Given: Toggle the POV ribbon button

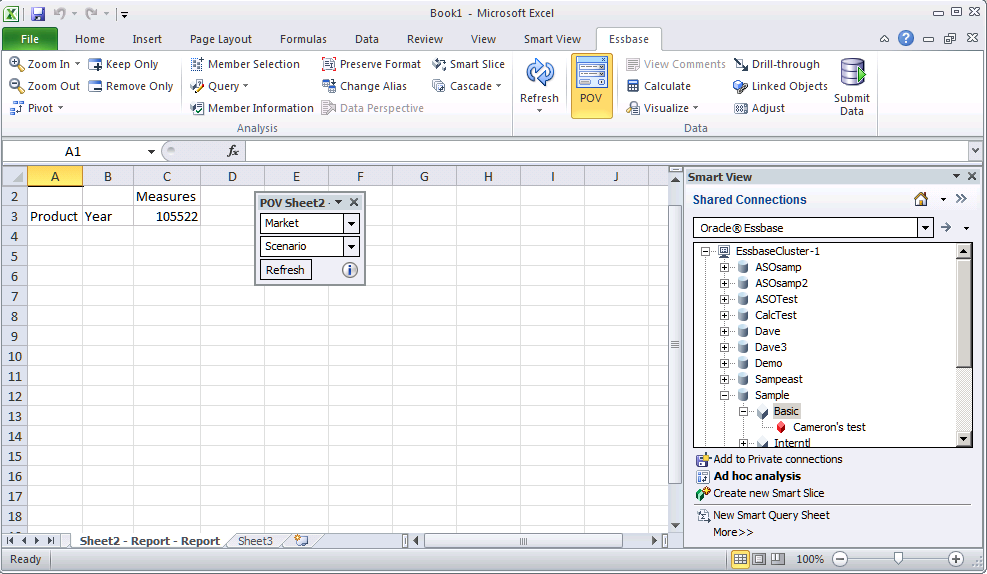Looking at the screenshot, I should 591,86.
